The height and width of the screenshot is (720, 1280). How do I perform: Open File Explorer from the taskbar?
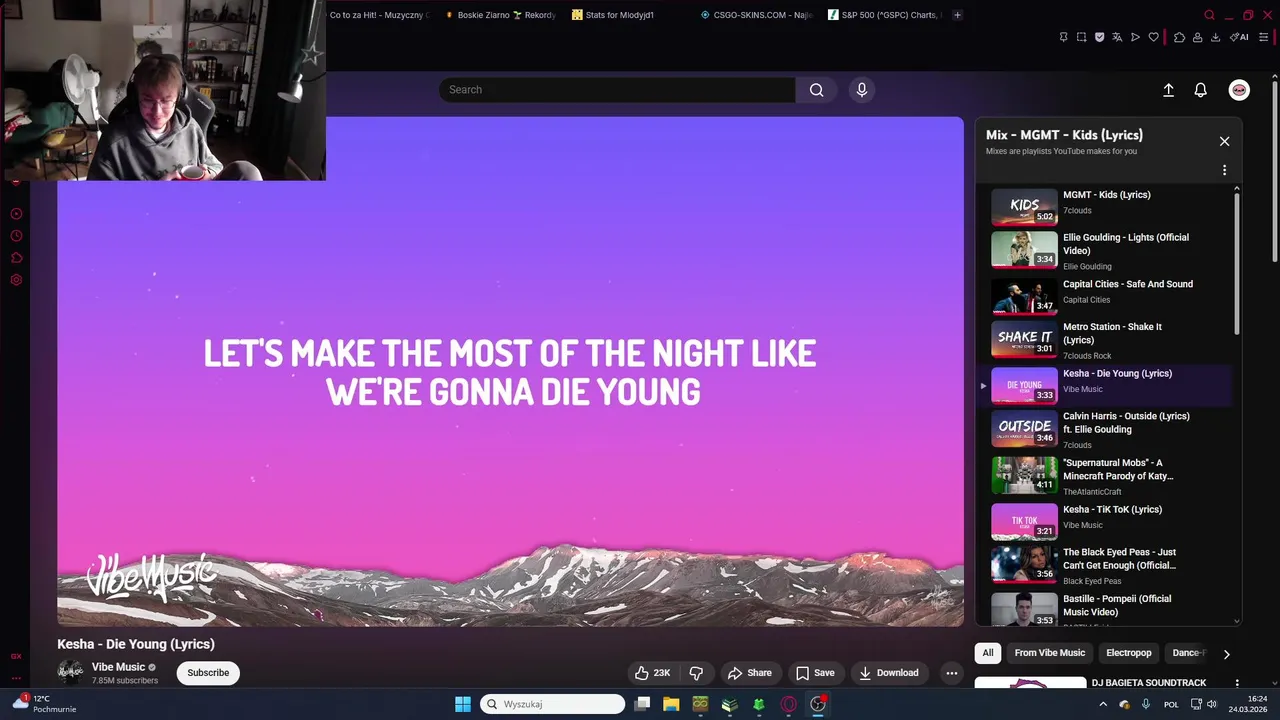[671, 704]
